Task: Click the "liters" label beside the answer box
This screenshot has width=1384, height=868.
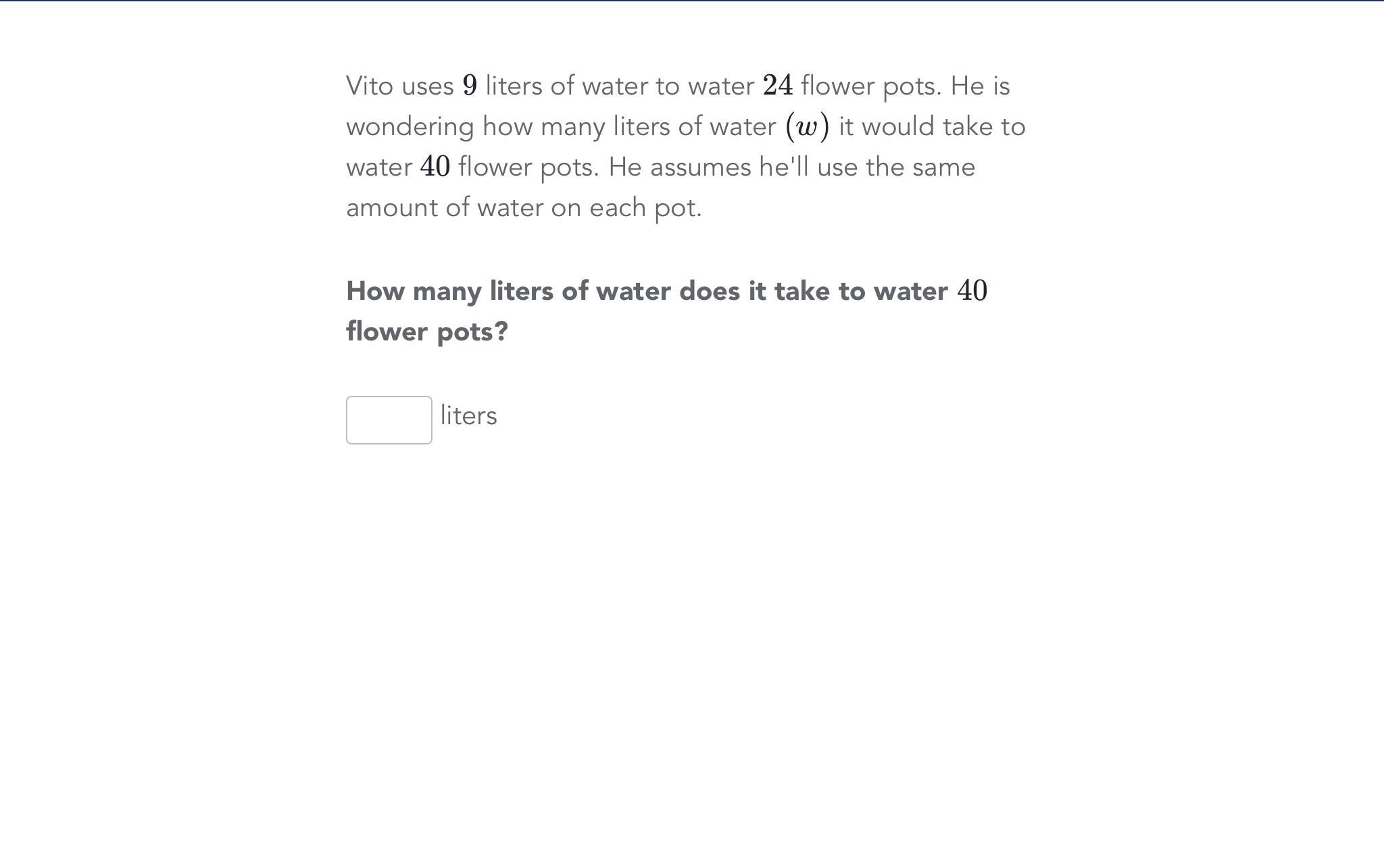Action: point(468,416)
